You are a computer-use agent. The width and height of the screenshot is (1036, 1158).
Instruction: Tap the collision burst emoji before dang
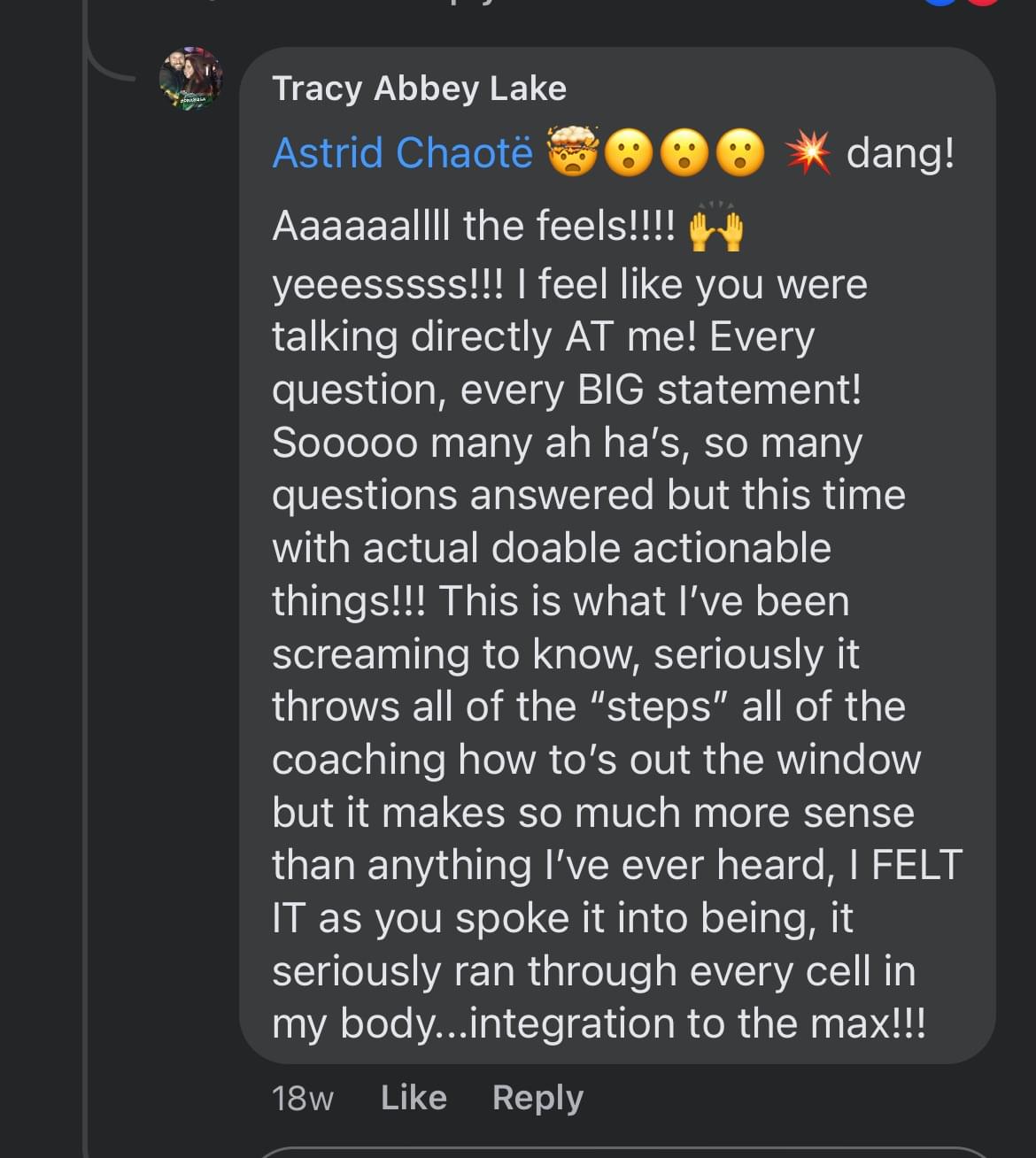pyautogui.click(x=808, y=152)
